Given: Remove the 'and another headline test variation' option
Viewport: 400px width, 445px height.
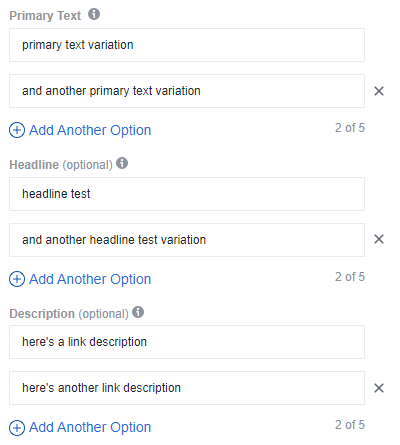Looking at the screenshot, I should 379,239.
